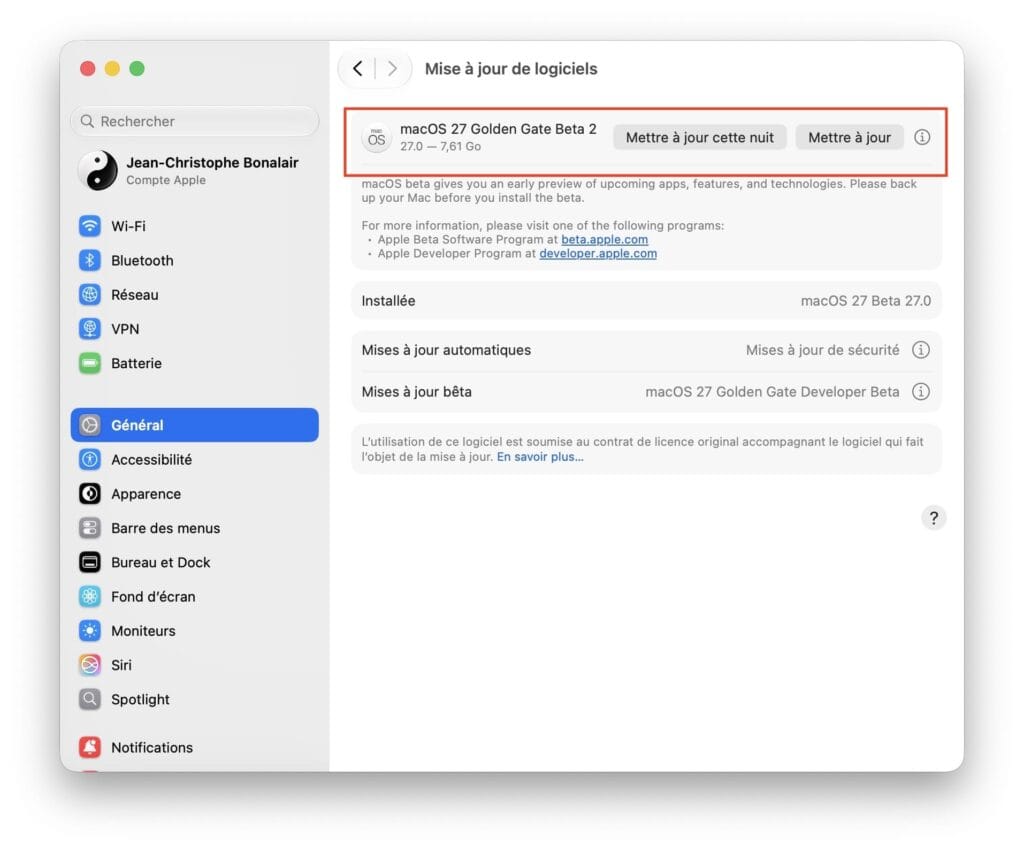Close the window with red button
The width and height of the screenshot is (1024, 851).
[x=88, y=69]
